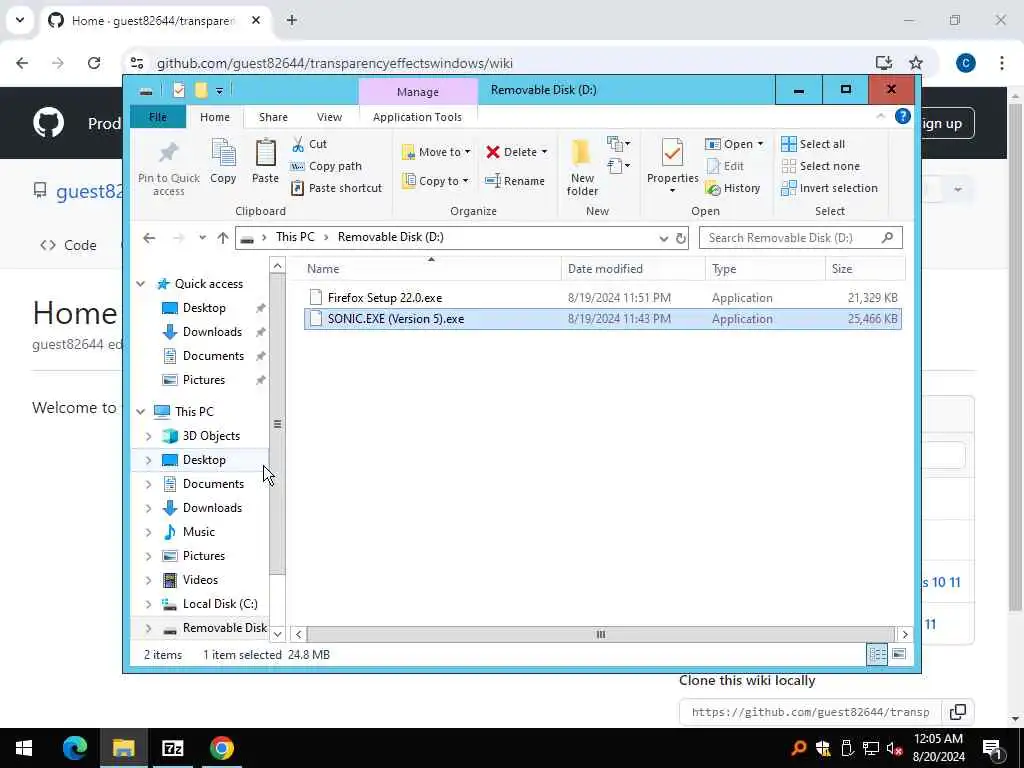Image resolution: width=1024 pixels, height=768 pixels.
Task: Click the Open button in ribbon
Action: [729, 144]
